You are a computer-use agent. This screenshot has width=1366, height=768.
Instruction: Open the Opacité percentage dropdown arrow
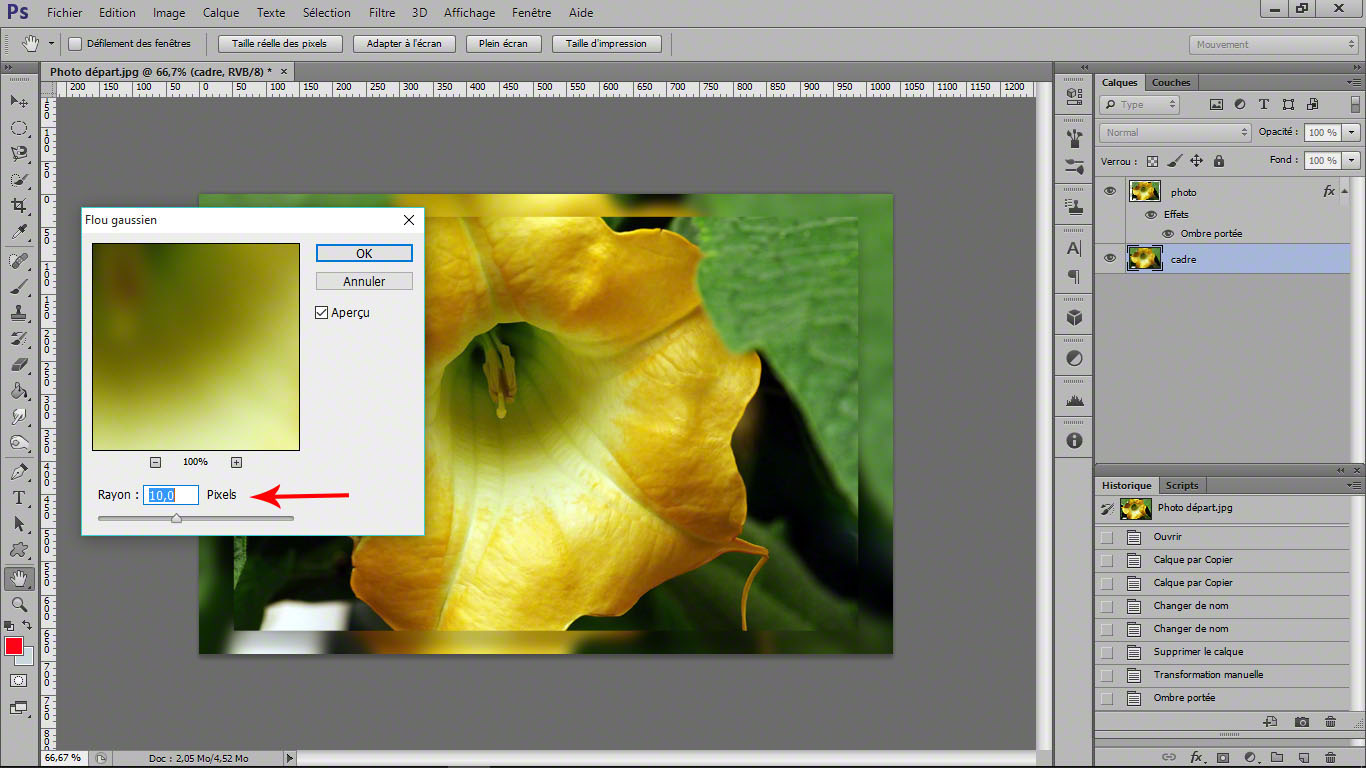point(1352,132)
